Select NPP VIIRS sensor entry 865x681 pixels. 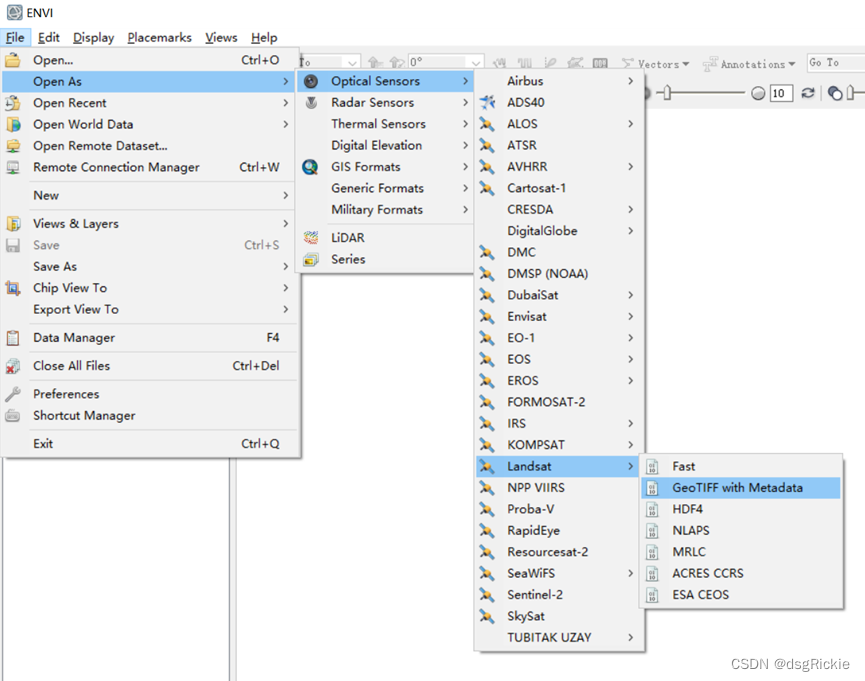(x=557, y=488)
